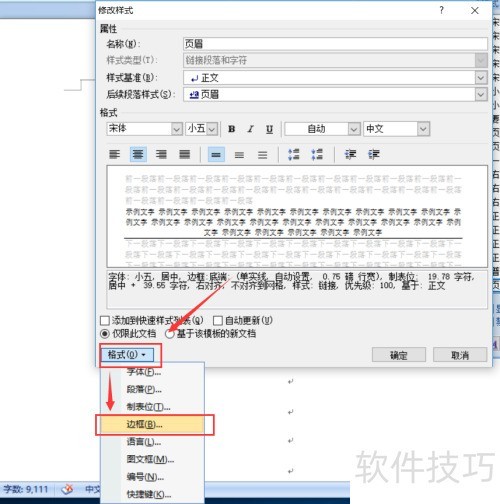The width and height of the screenshot is (500, 504).
Task: Open dialog help question mark
Action: click(442, 10)
